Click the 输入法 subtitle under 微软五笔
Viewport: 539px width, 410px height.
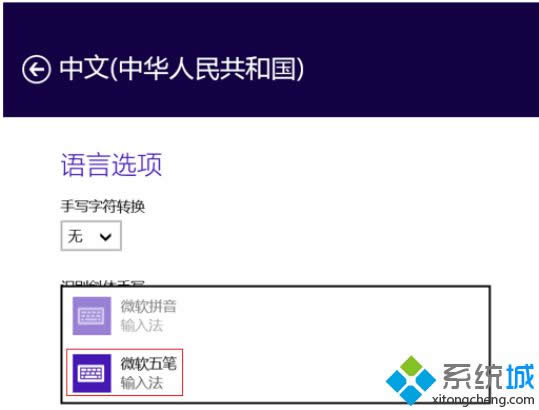pyautogui.click(x=142, y=383)
